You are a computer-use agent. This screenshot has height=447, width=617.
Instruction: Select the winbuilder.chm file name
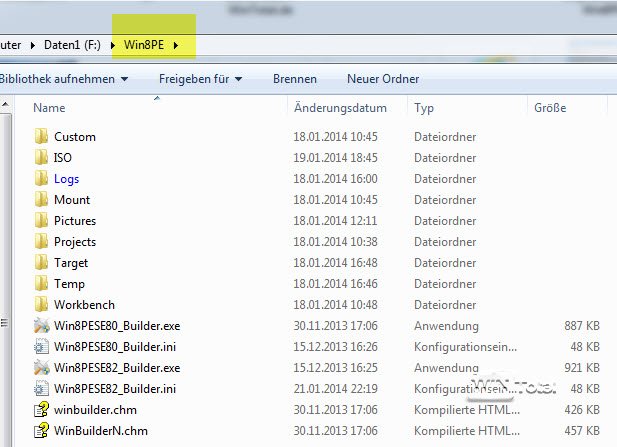95,410
